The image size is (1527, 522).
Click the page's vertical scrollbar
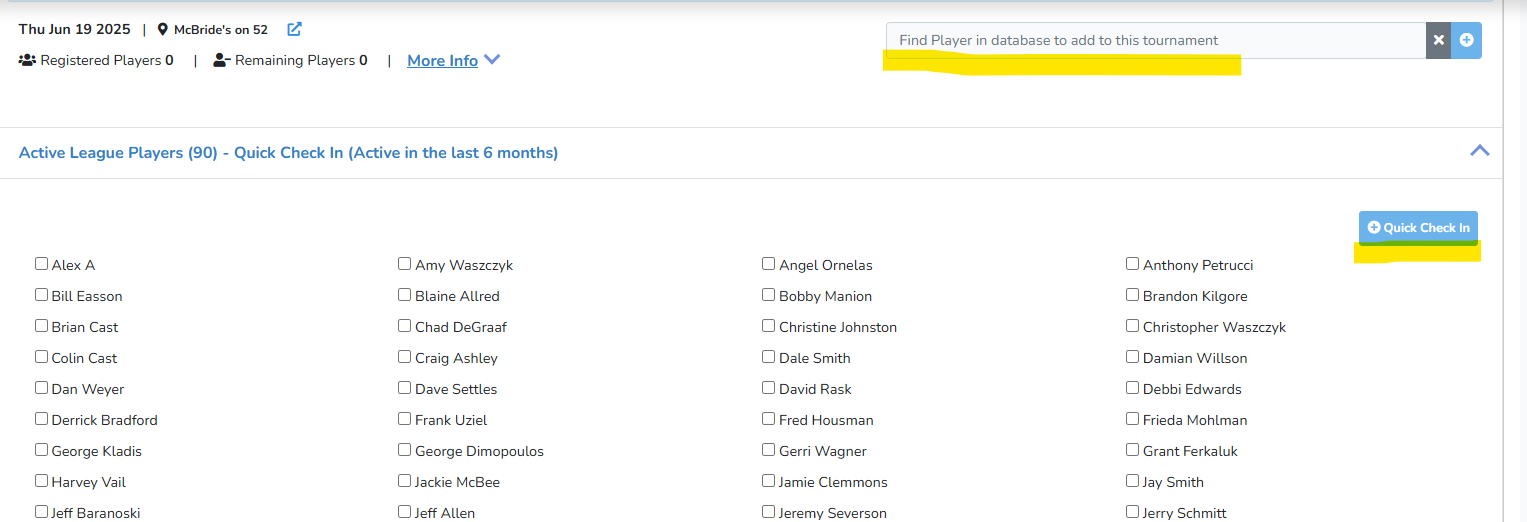tap(1514, 260)
